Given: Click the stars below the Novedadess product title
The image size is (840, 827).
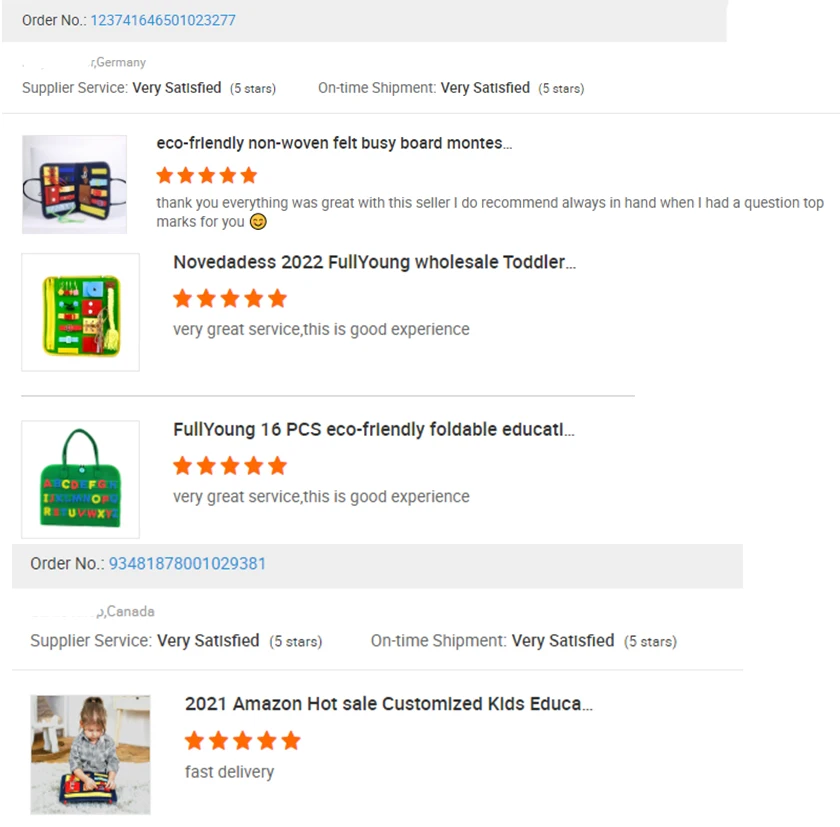Looking at the screenshot, I should pos(230,298).
